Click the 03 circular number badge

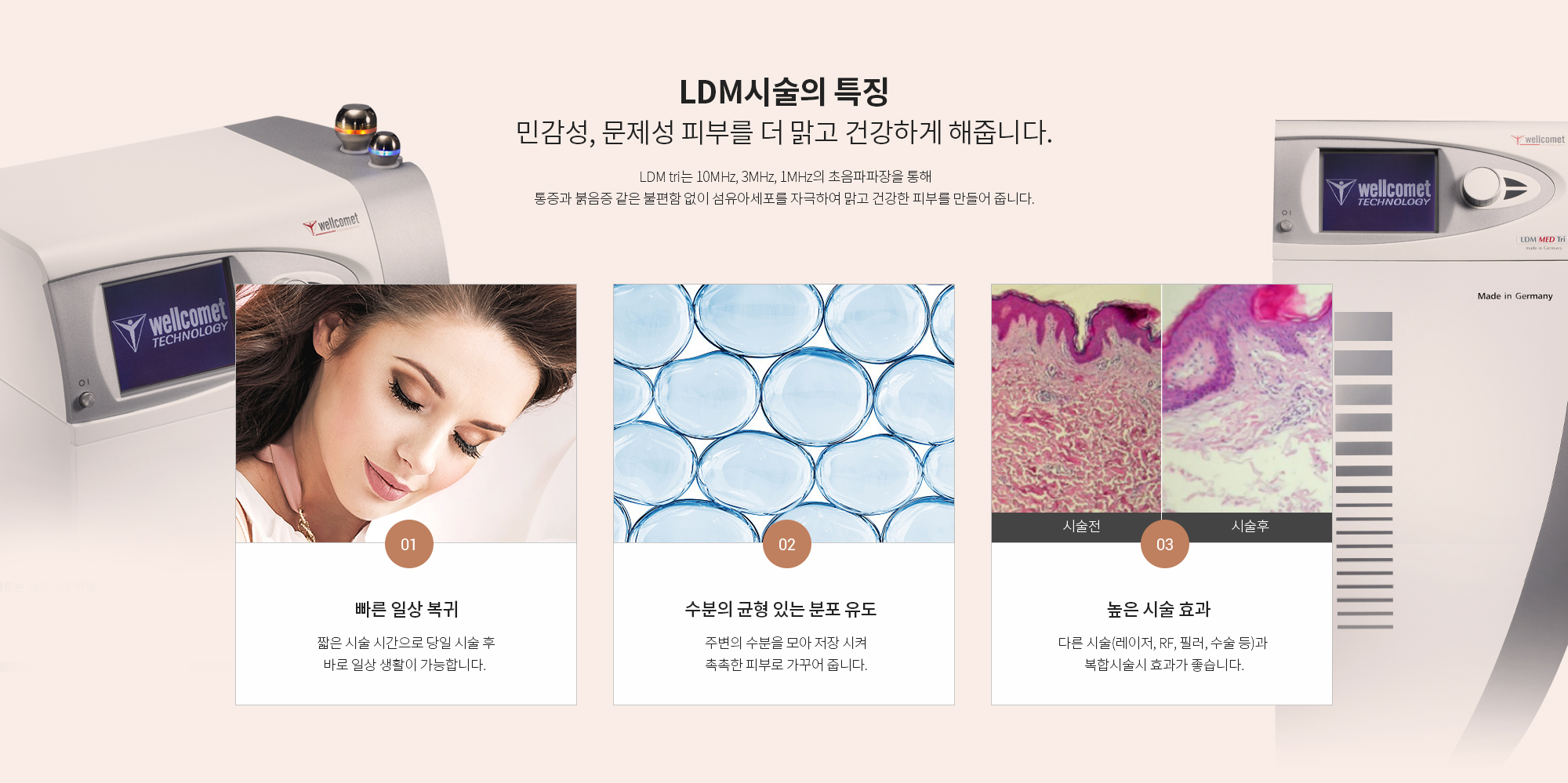pos(1165,544)
